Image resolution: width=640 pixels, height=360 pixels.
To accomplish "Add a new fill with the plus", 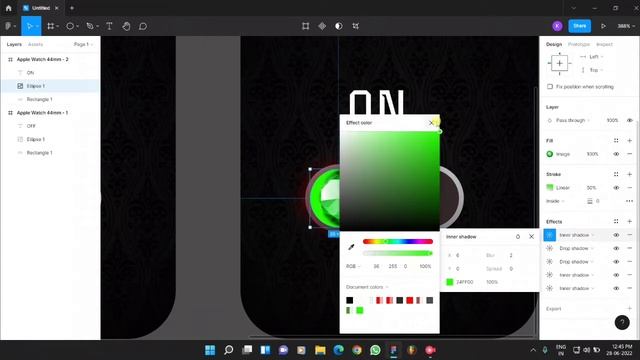I will coord(629,141).
